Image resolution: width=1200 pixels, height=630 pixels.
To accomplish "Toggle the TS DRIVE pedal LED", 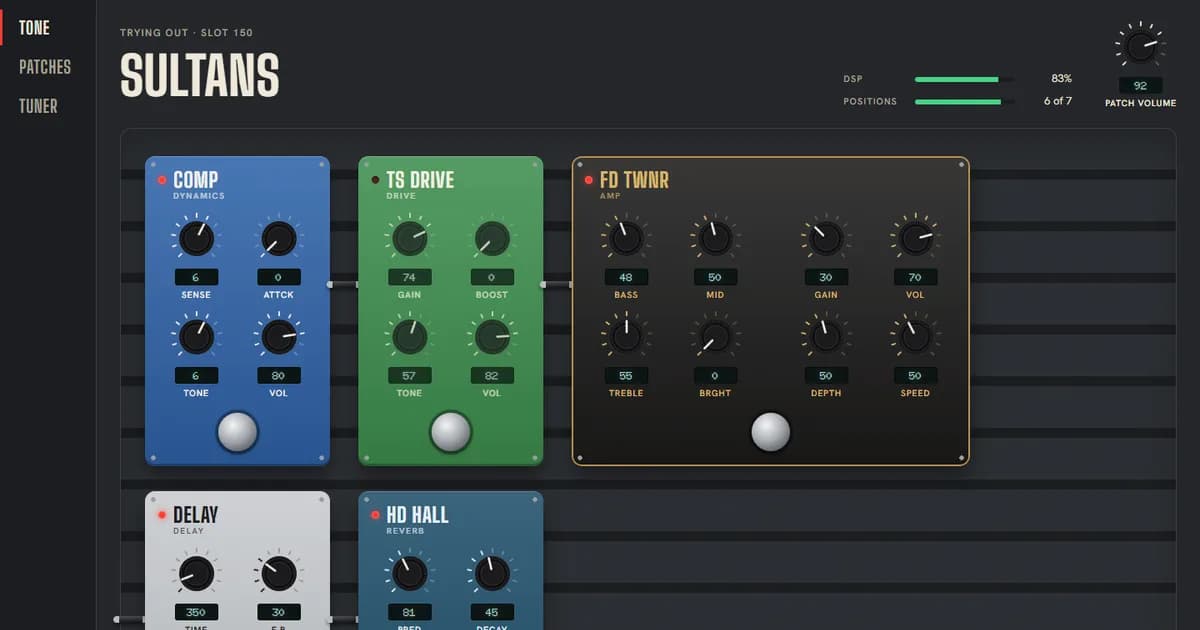I will [x=376, y=180].
